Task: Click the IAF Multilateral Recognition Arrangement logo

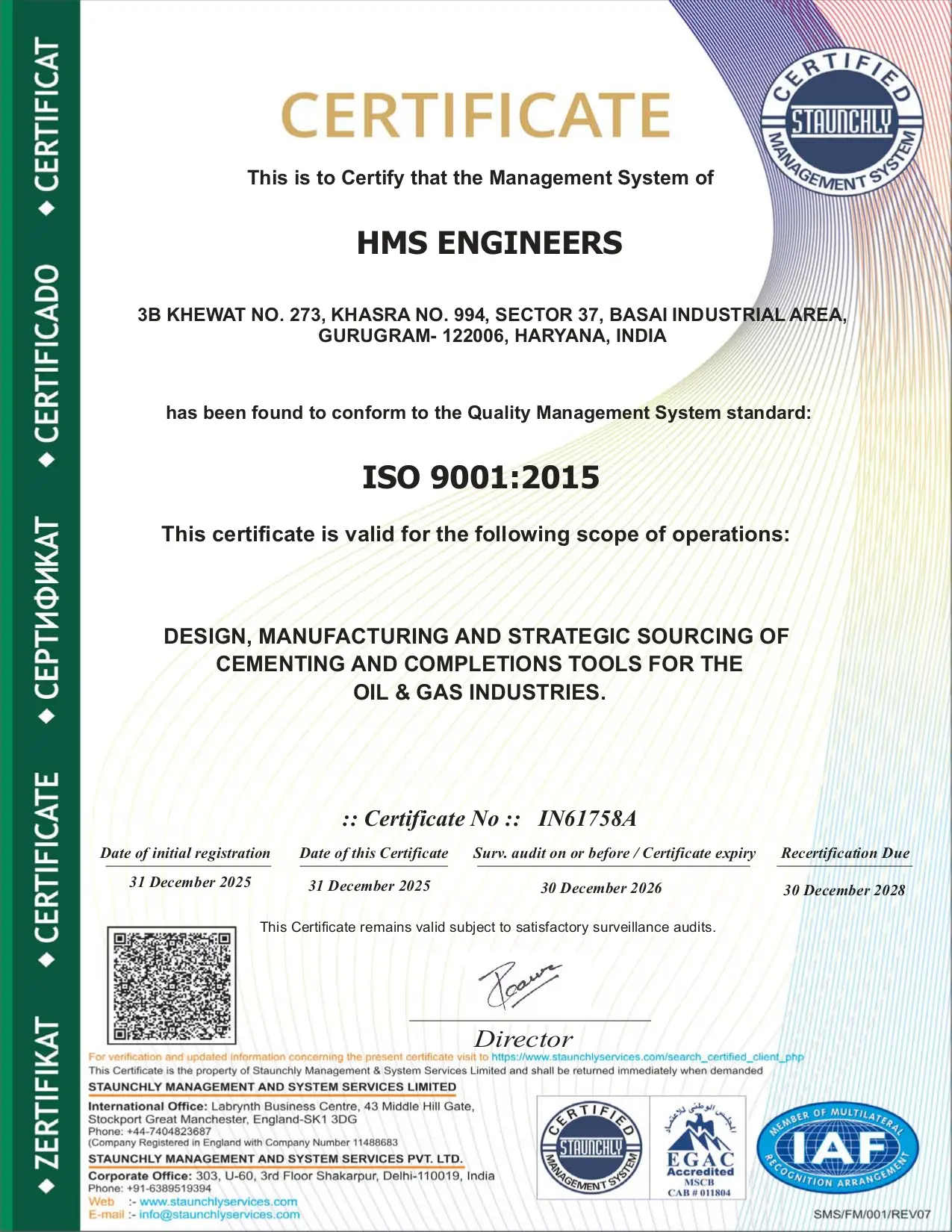Action: [837, 1148]
